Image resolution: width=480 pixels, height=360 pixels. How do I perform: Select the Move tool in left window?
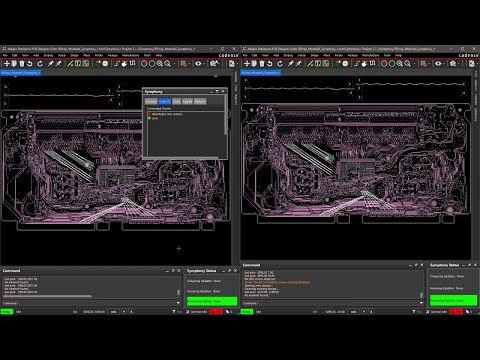6,63
